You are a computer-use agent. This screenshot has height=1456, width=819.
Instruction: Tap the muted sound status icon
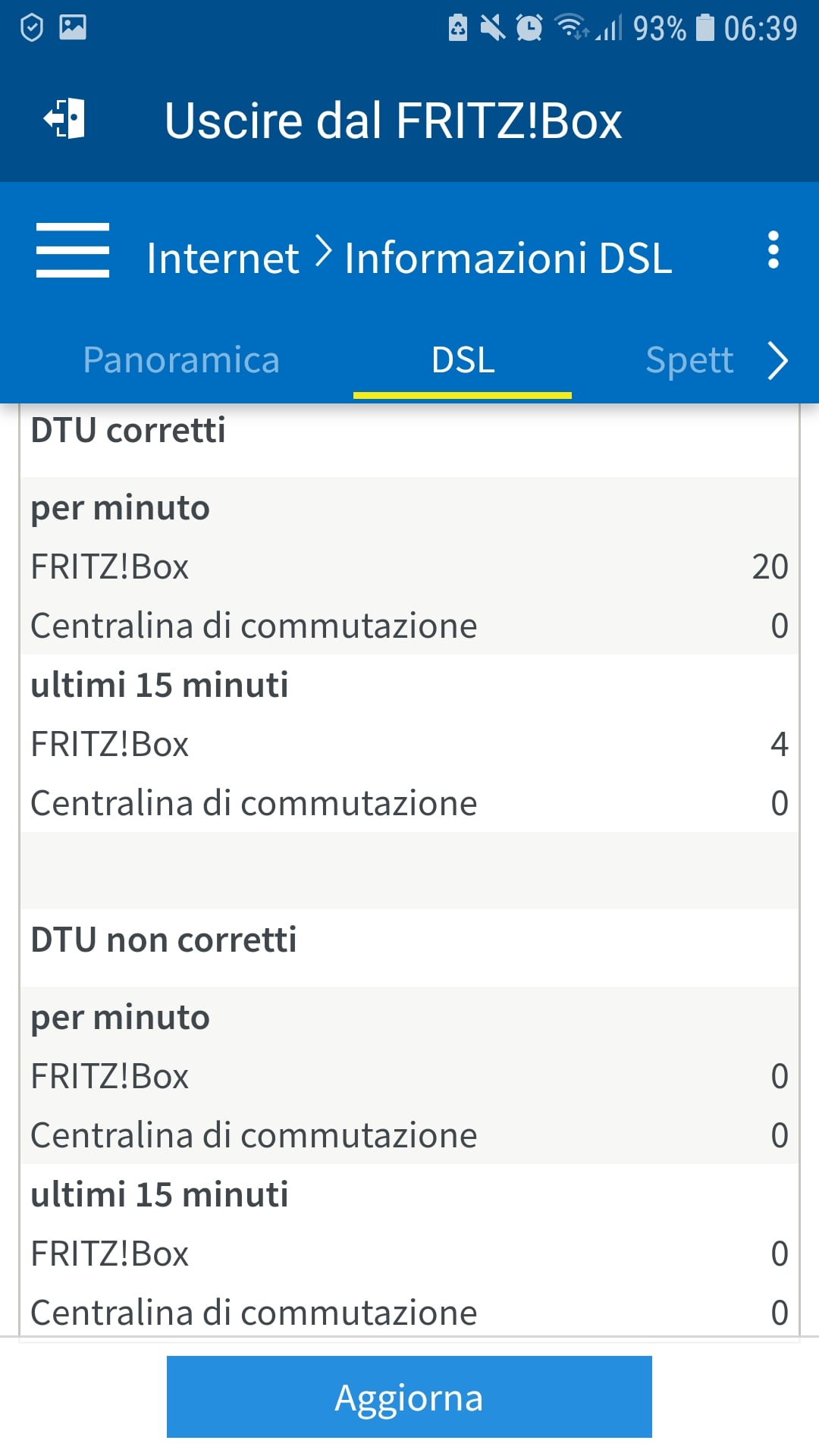click(493, 28)
